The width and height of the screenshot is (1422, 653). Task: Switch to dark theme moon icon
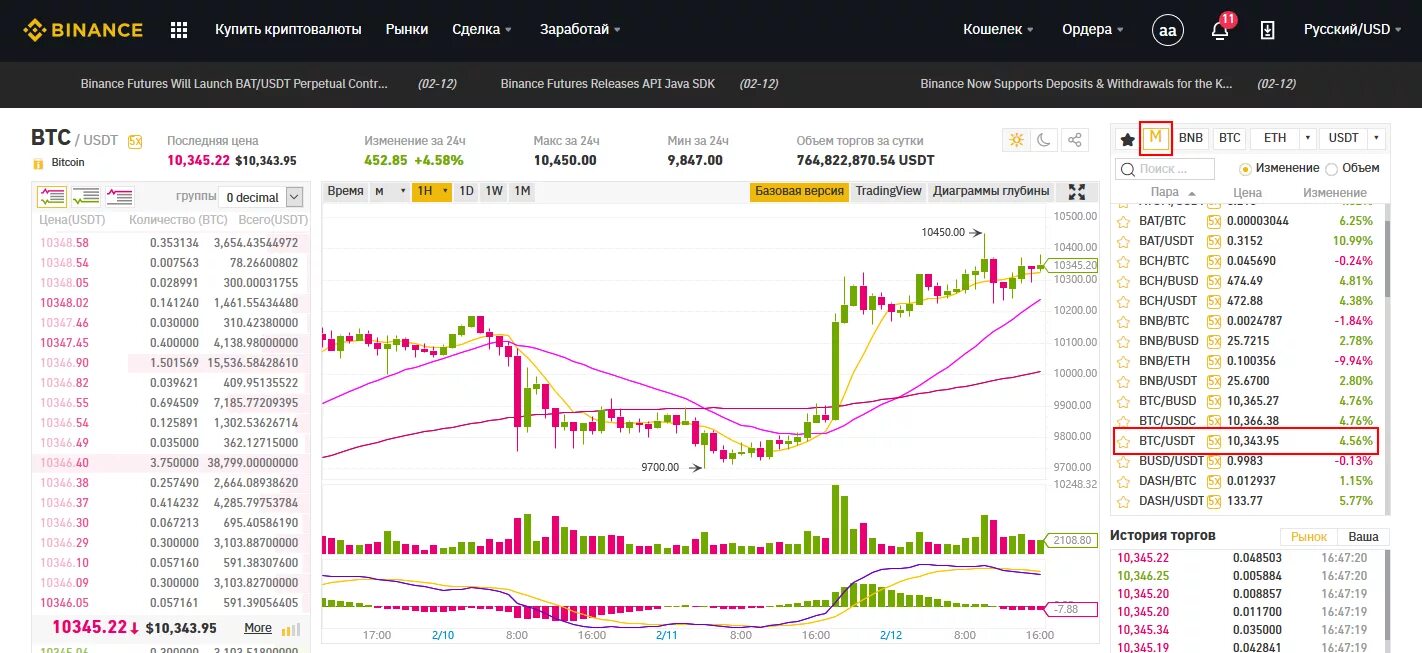click(1044, 140)
